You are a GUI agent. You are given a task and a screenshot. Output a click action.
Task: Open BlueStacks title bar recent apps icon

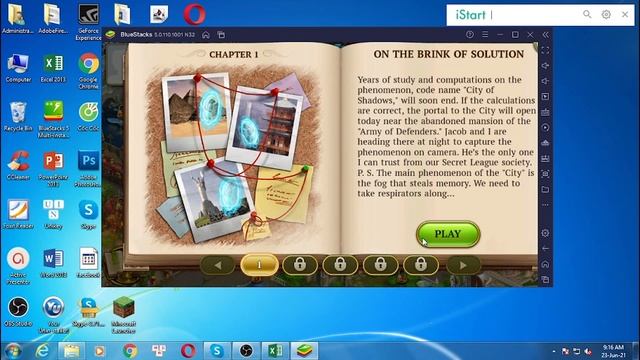(221, 35)
